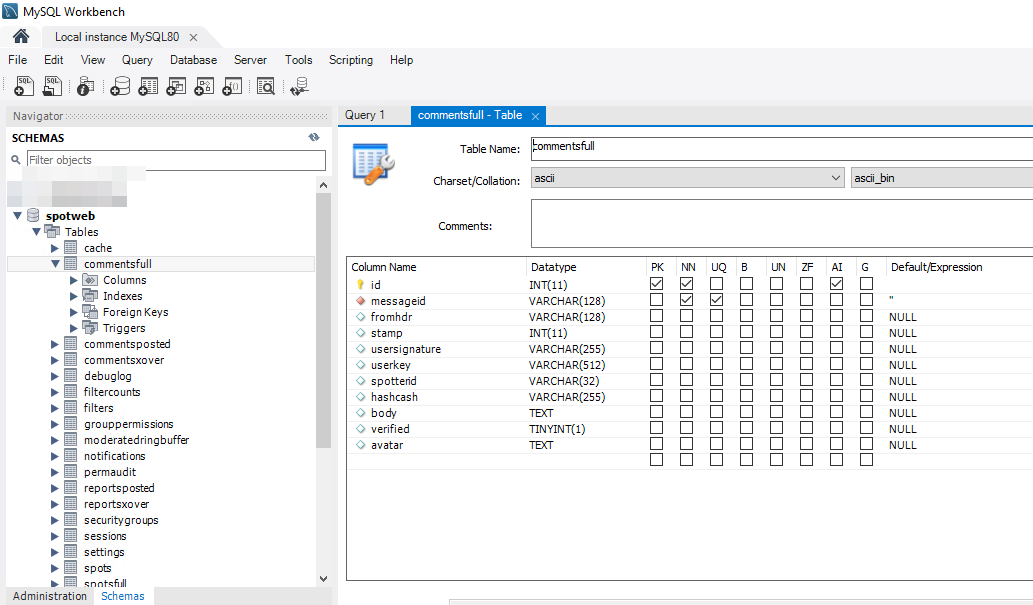Image resolution: width=1033 pixels, height=605 pixels.
Task: Check NN for the fromhdr column
Action: coord(687,317)
